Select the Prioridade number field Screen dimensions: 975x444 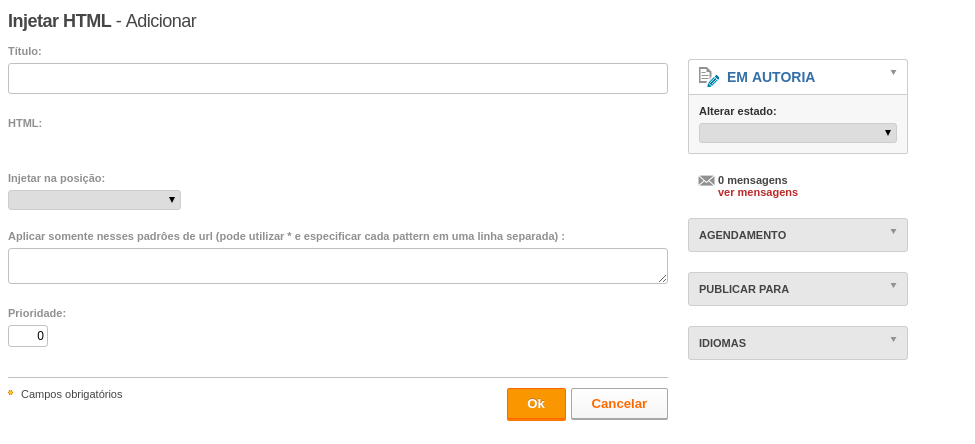click(x=28, y=336)
